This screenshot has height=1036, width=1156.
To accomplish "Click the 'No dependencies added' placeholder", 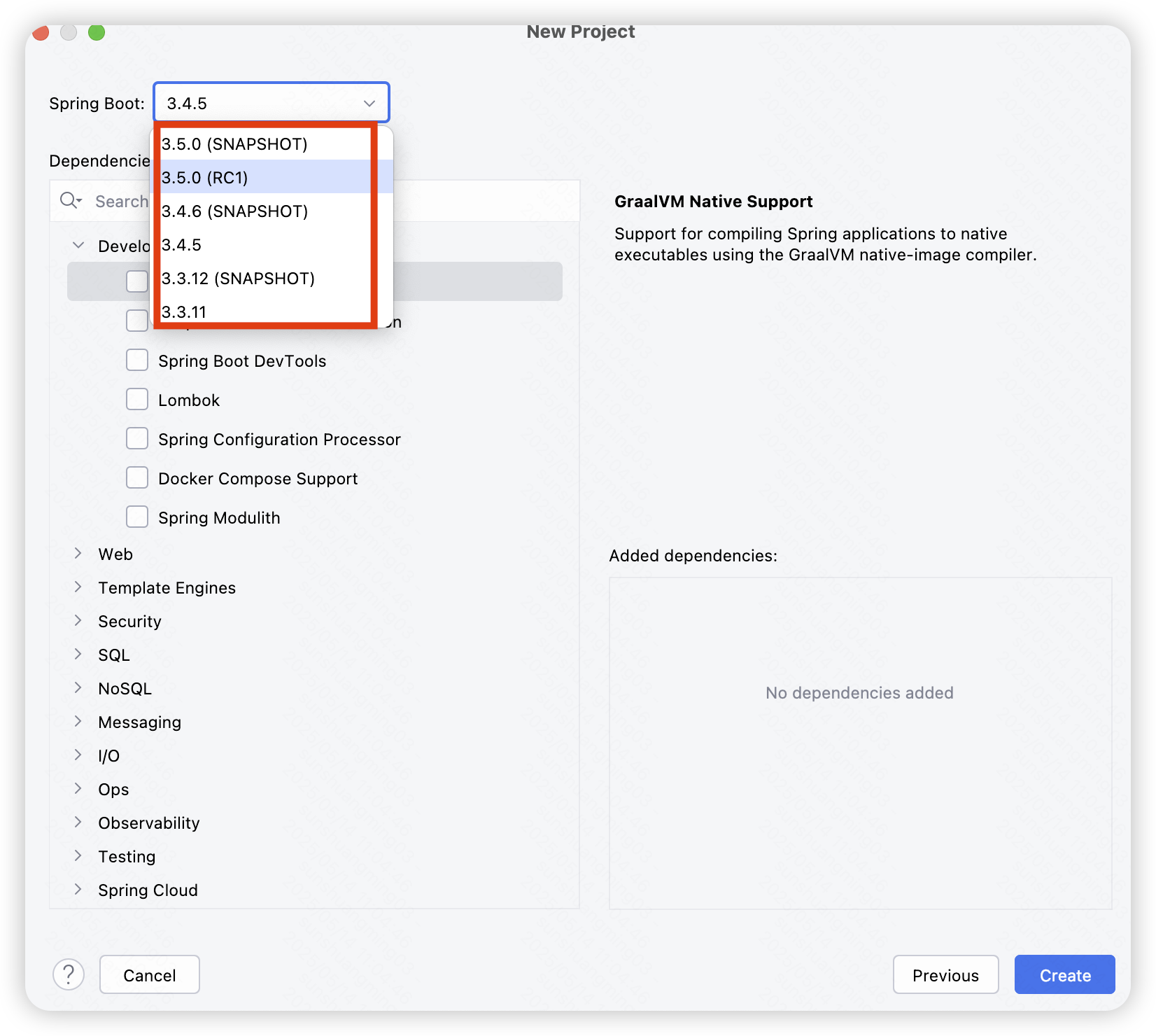I will click(859, 693).
